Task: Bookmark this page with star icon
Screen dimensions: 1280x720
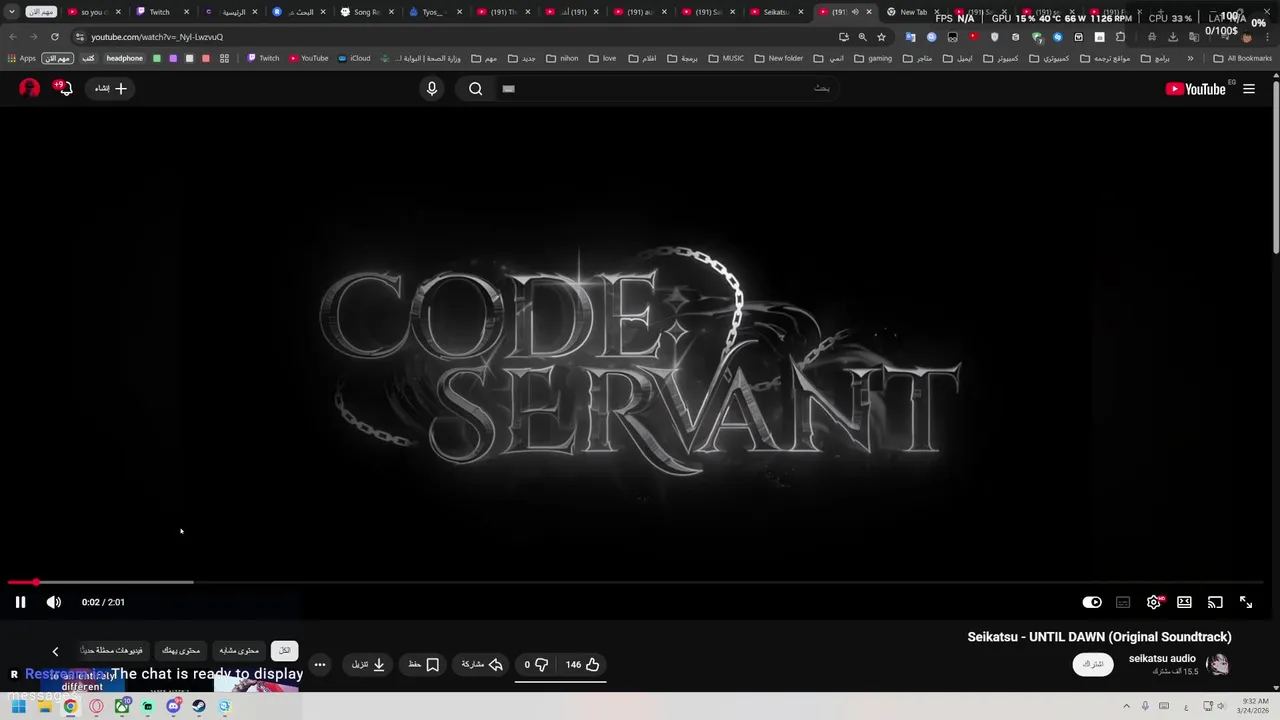Action: point(881,37)
